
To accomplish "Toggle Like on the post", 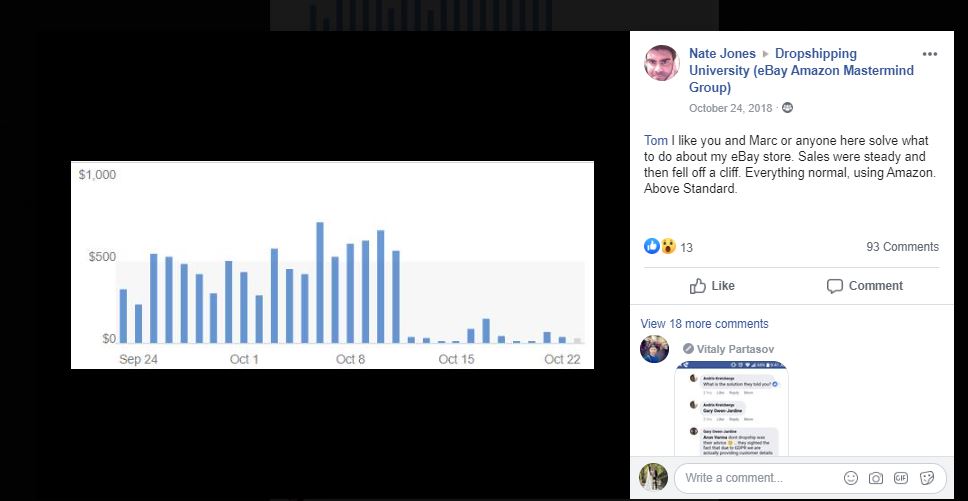I will [x=712, y=286].
